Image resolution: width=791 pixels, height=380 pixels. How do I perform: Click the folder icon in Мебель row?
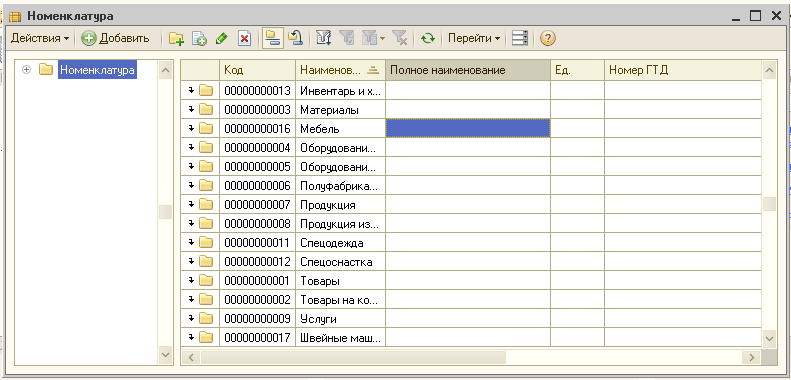click(206, 128)
